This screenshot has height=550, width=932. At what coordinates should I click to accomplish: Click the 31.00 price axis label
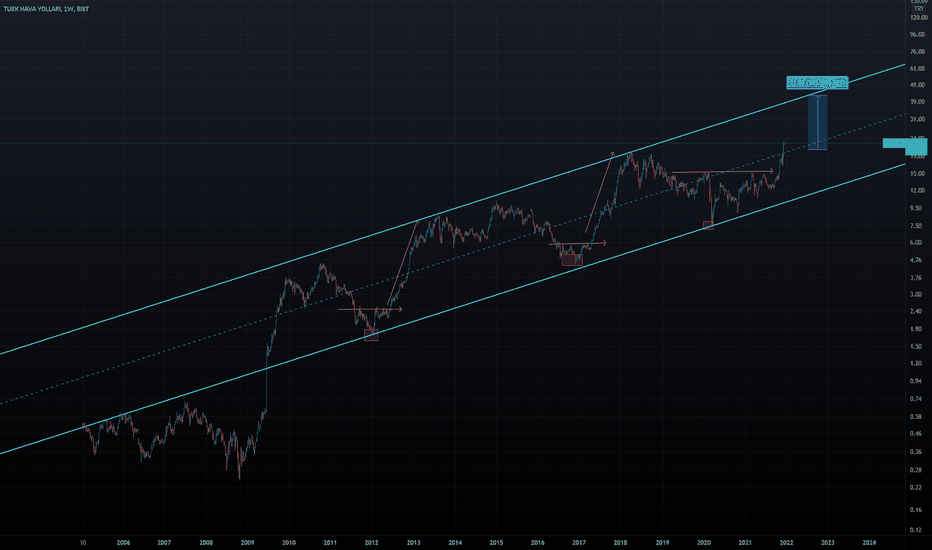click(x=918, y=120)
